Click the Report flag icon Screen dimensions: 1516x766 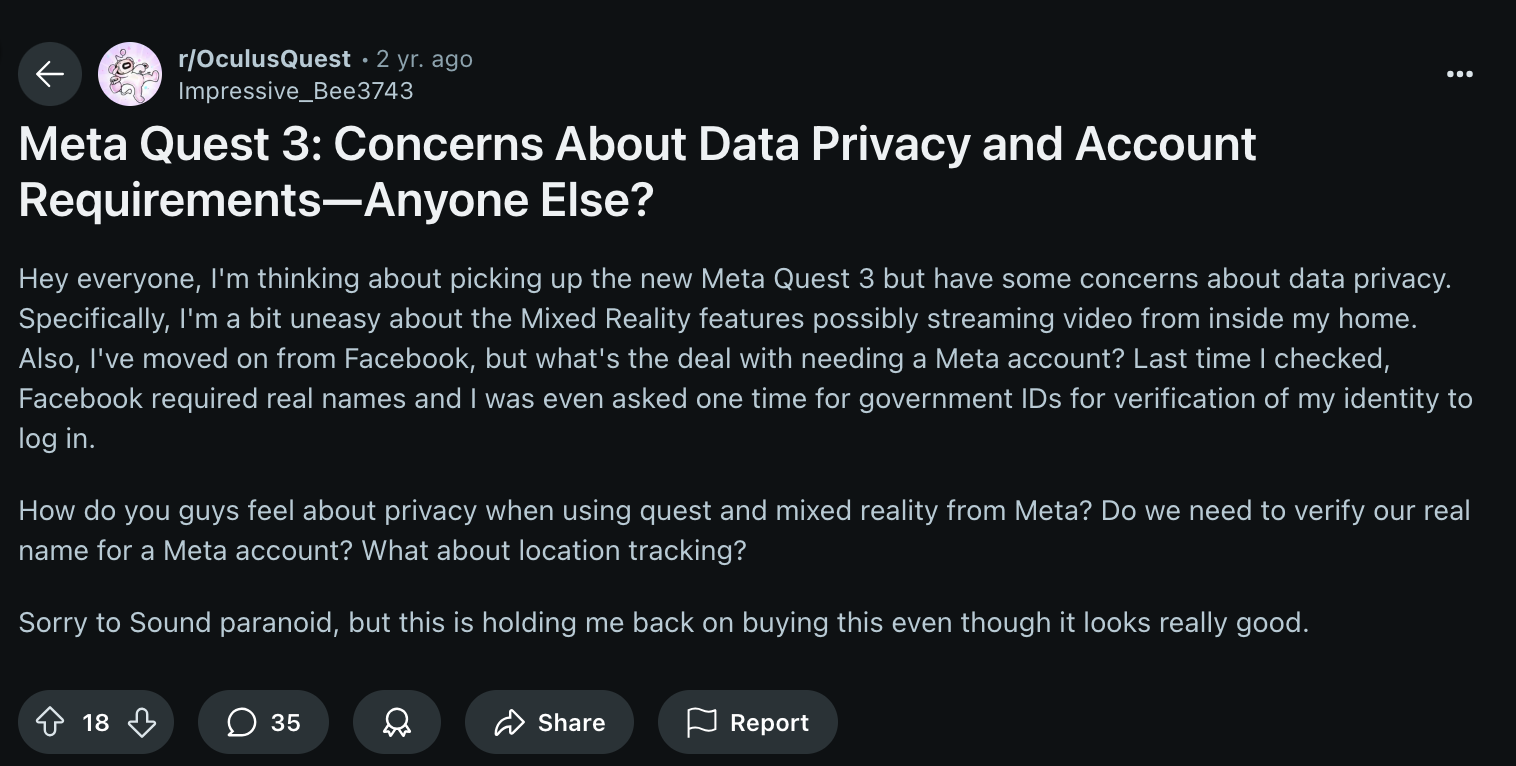[x=702, y=722]
